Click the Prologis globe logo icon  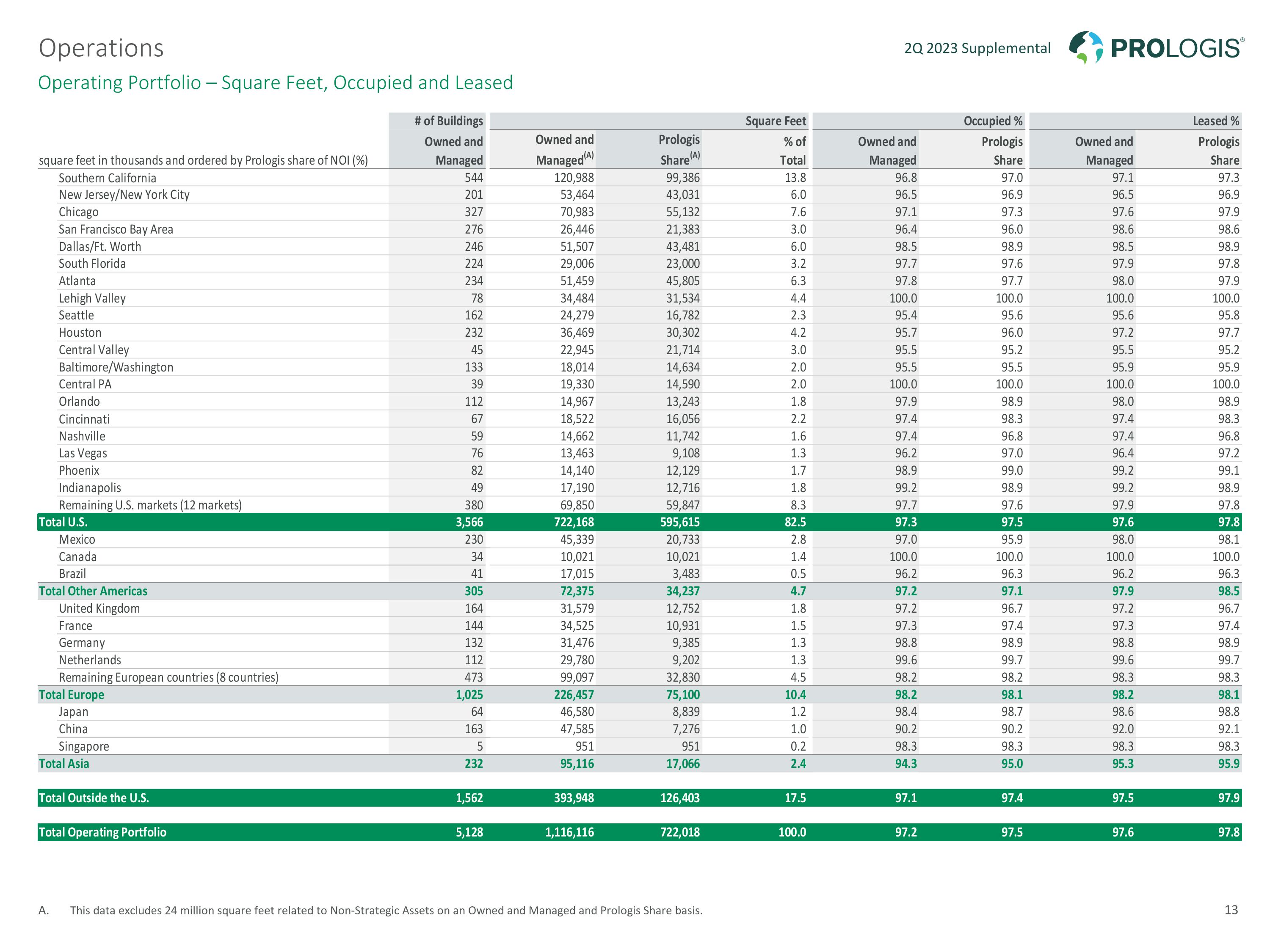[1086, 47]
